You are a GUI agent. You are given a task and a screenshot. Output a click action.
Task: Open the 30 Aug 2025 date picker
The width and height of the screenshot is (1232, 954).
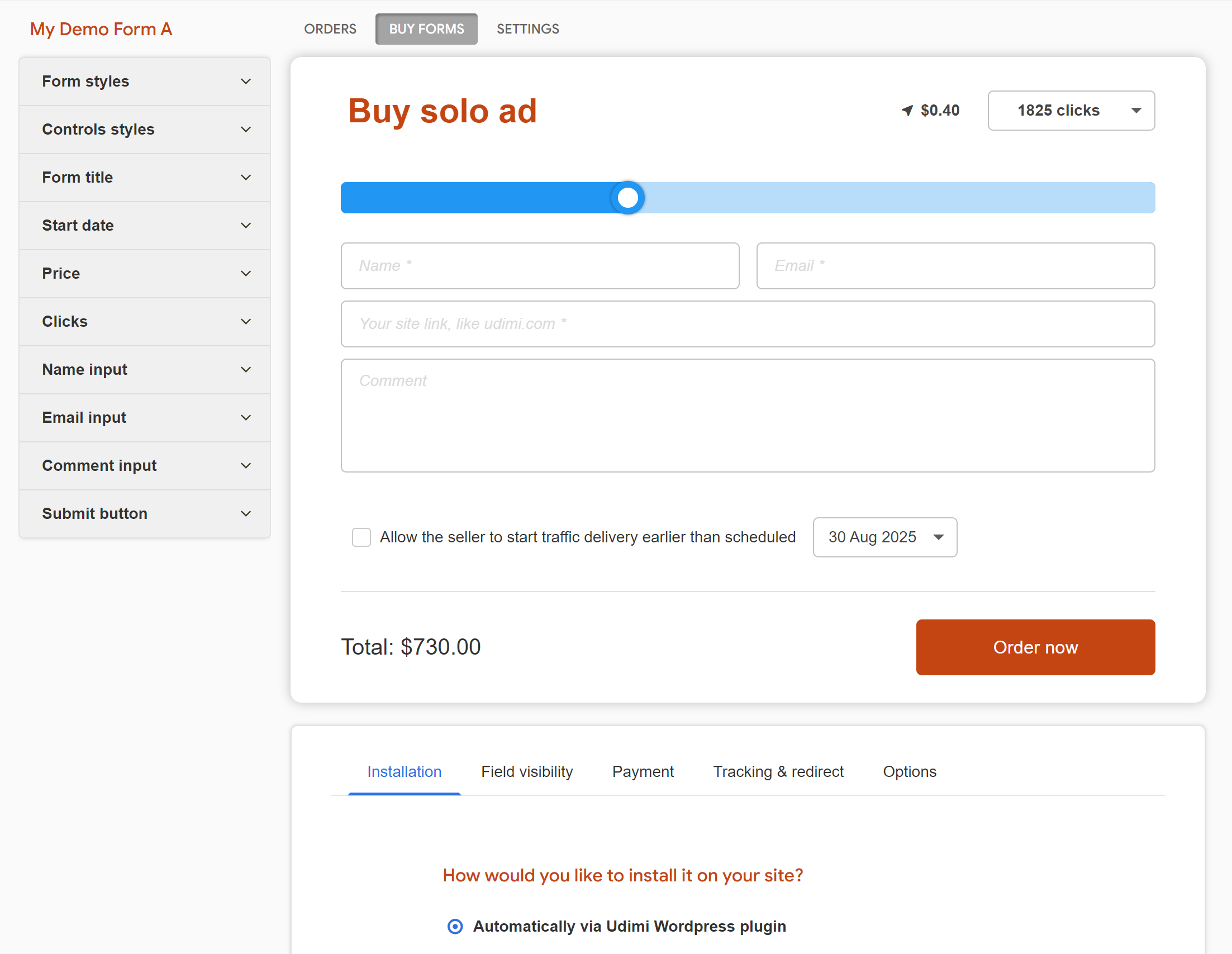click(884, 537)
